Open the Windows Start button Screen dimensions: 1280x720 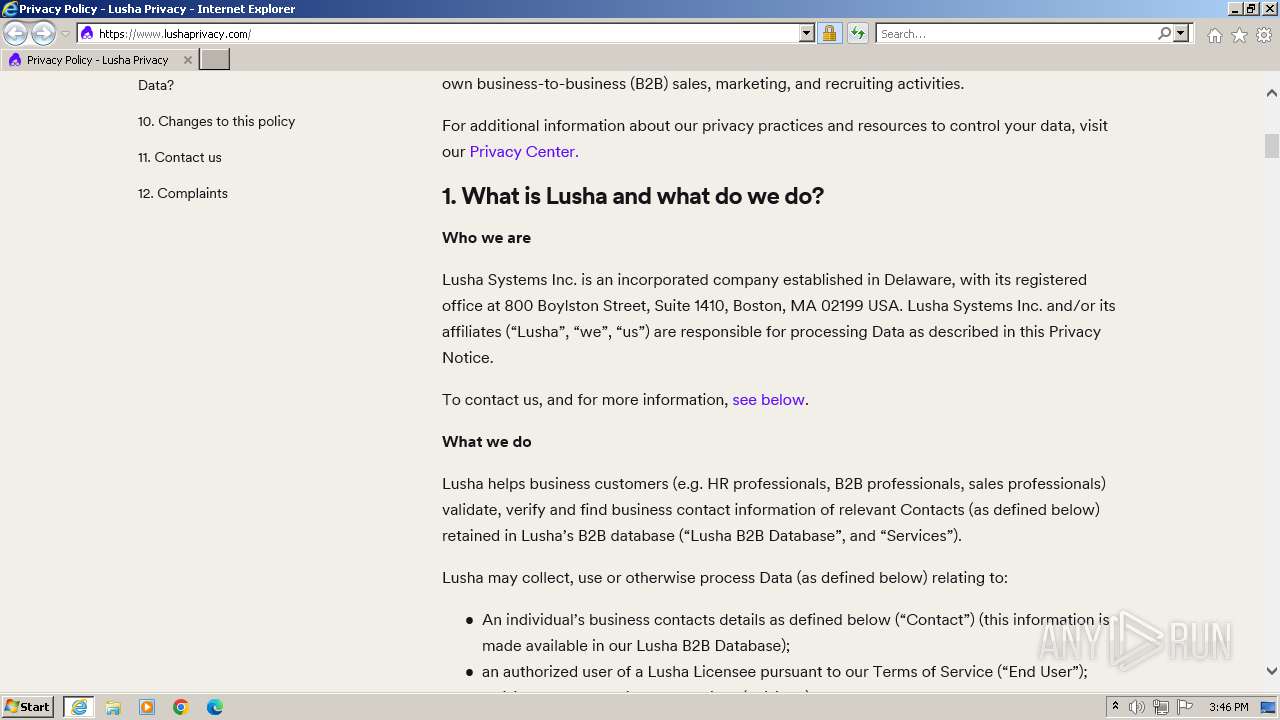(28, 706)
